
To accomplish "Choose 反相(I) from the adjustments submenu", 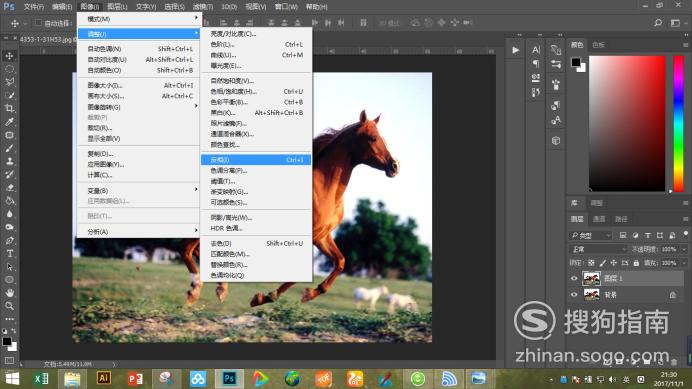I will (x=256, y=160).
